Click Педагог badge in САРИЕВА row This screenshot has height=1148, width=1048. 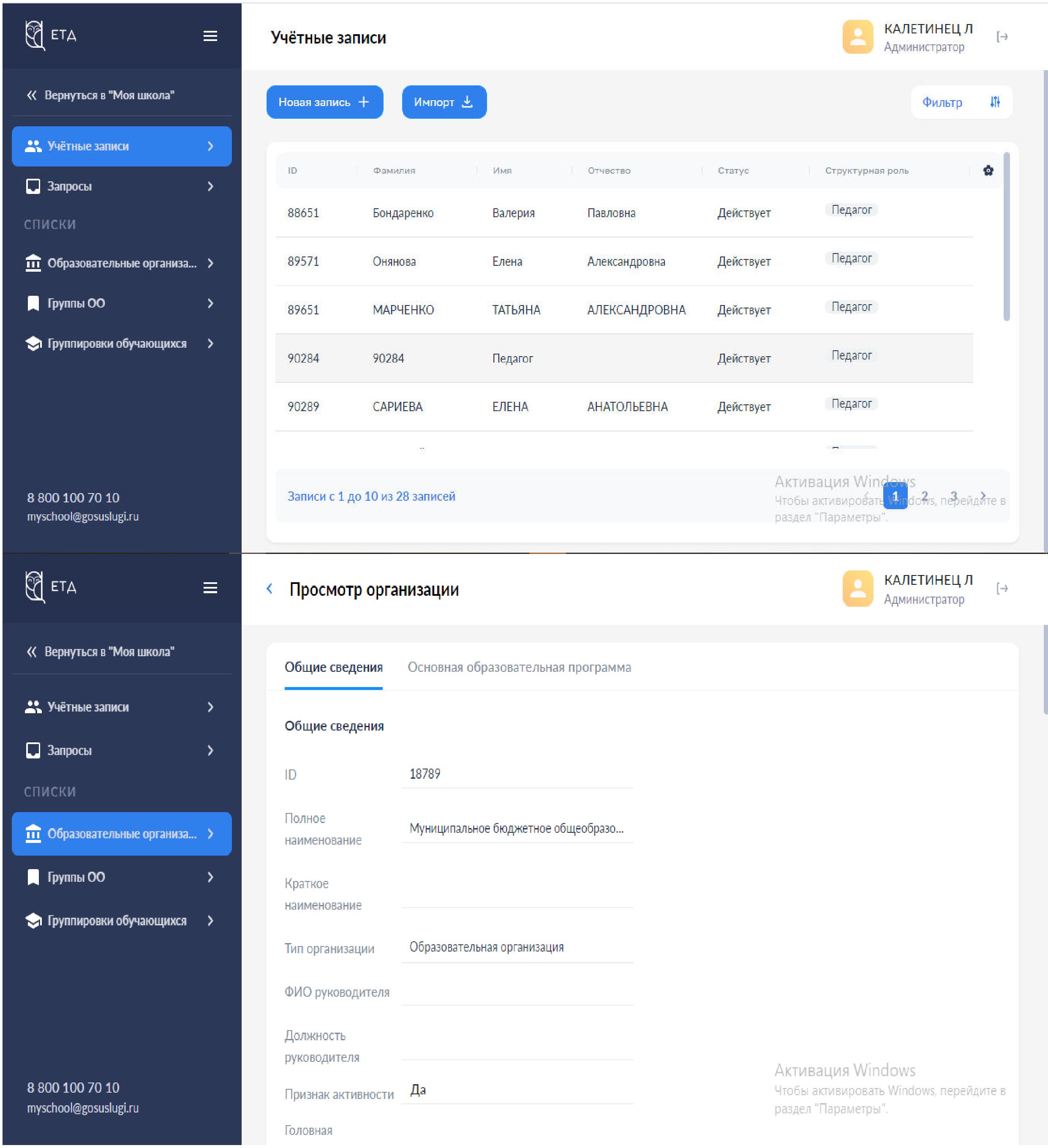(851, 404)
